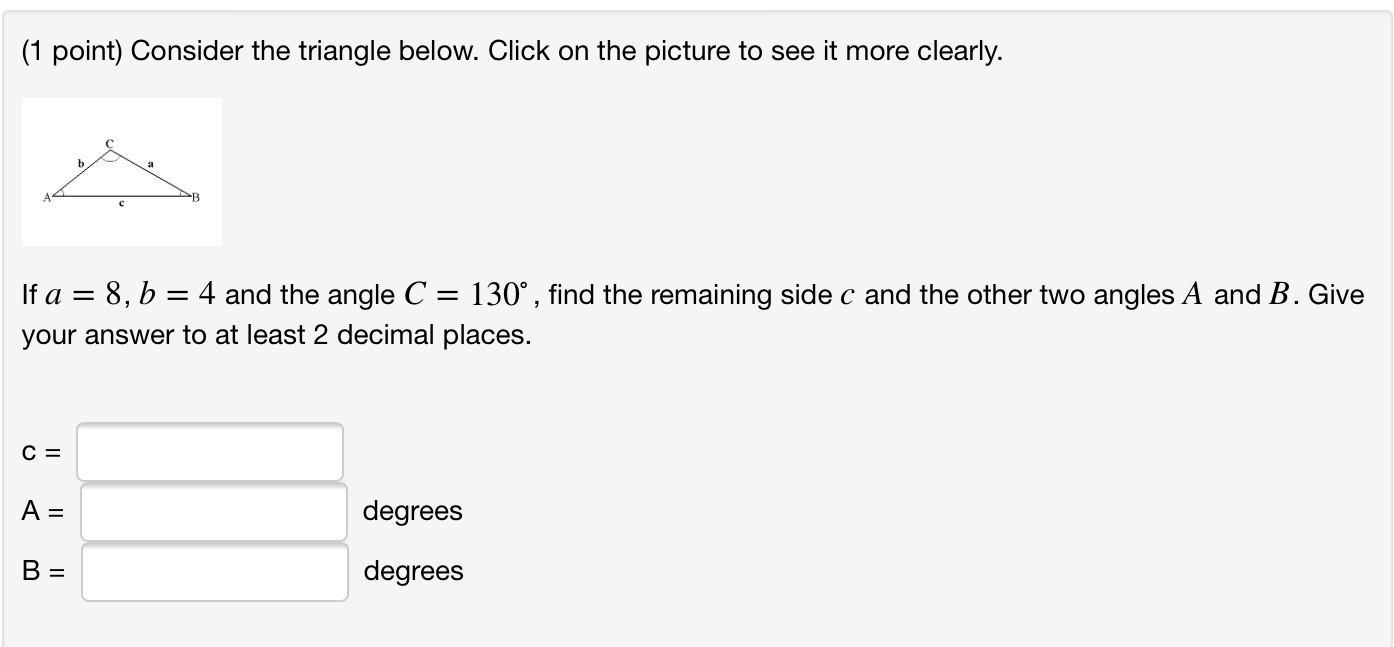Click vertex B label in the triangle image

(x=196, y=197)
